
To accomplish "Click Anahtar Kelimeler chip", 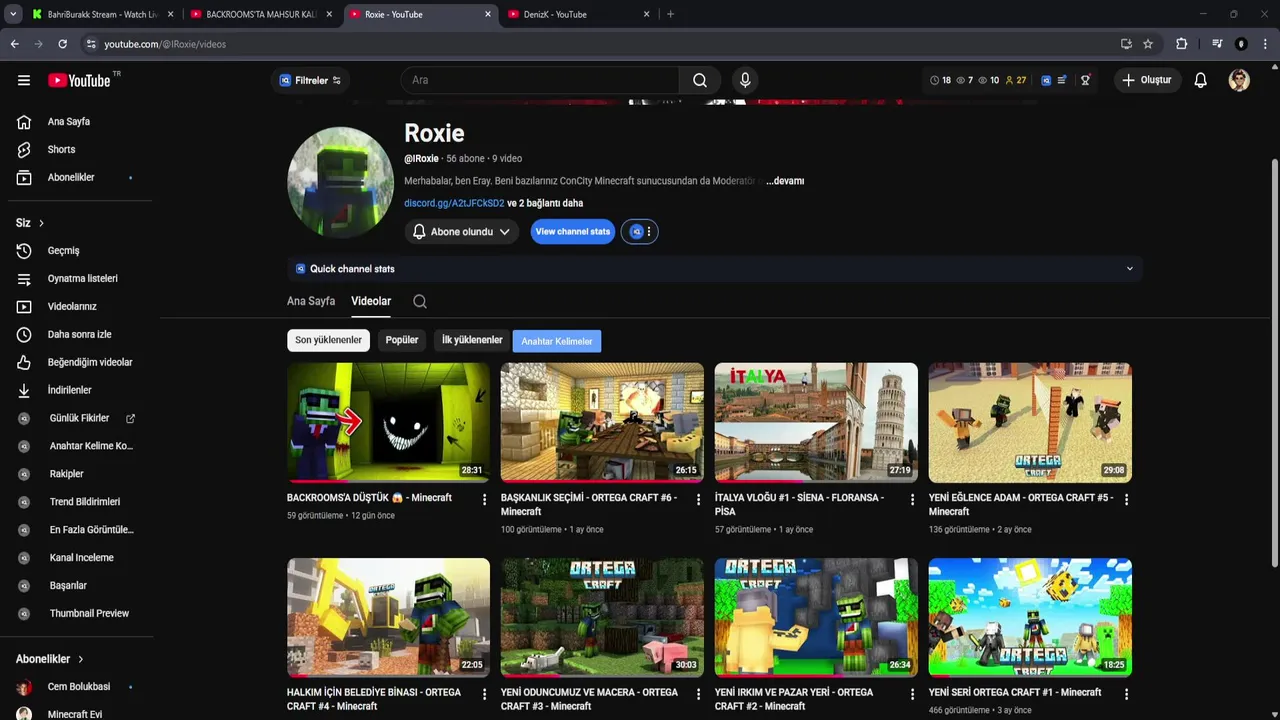I will click(557, 341).
